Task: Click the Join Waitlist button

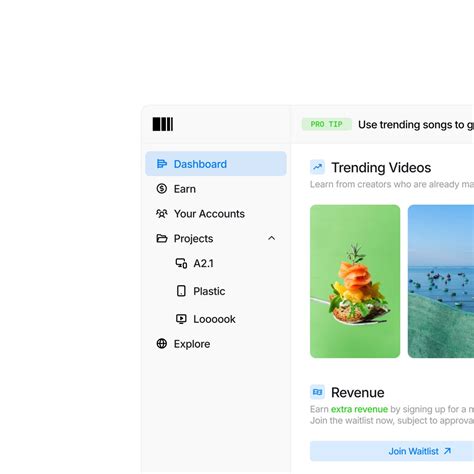Action: tap(392, 451)
